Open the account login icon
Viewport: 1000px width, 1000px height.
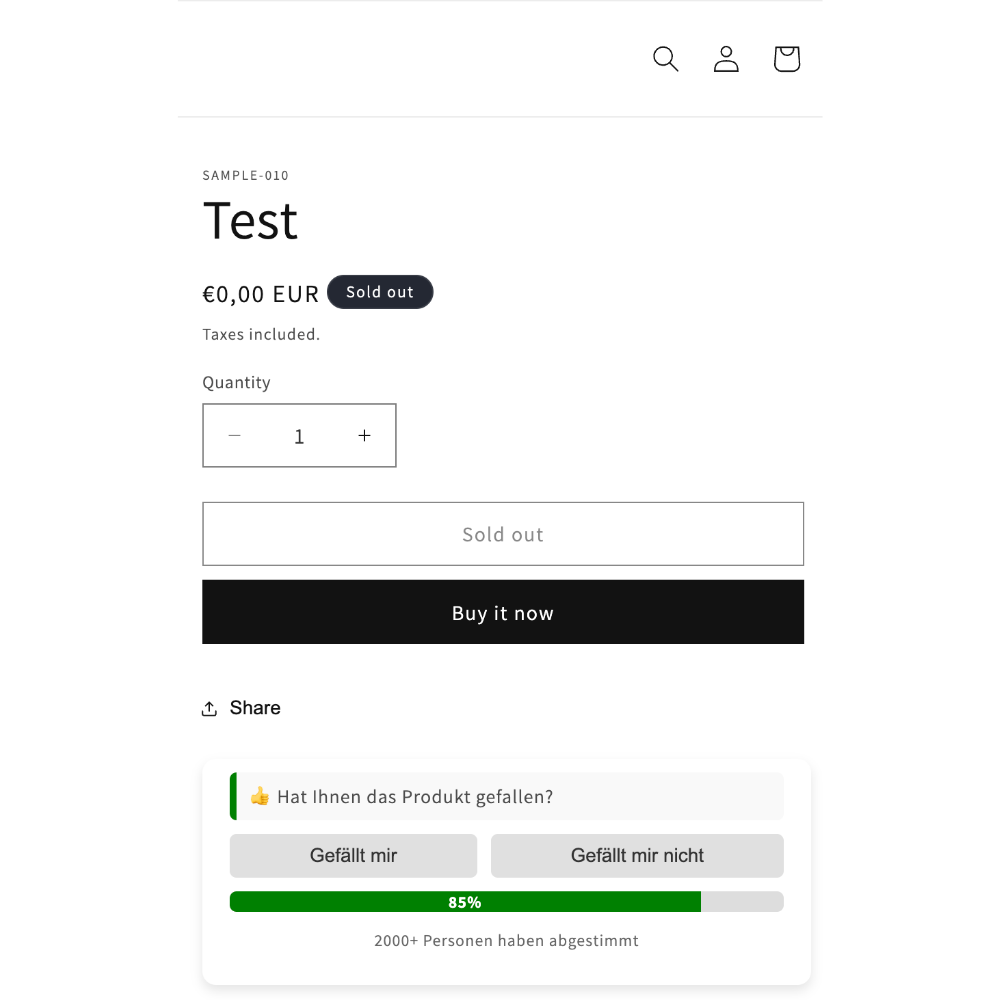pos(726,59)
